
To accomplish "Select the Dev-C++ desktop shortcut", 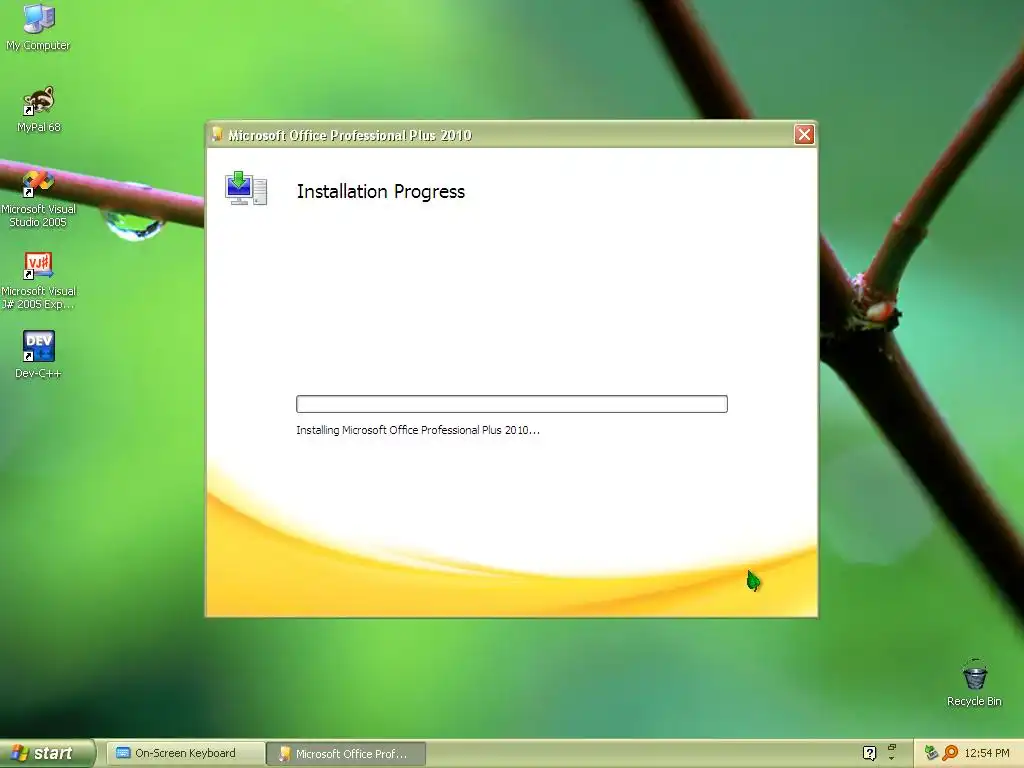I will [39, 355].
